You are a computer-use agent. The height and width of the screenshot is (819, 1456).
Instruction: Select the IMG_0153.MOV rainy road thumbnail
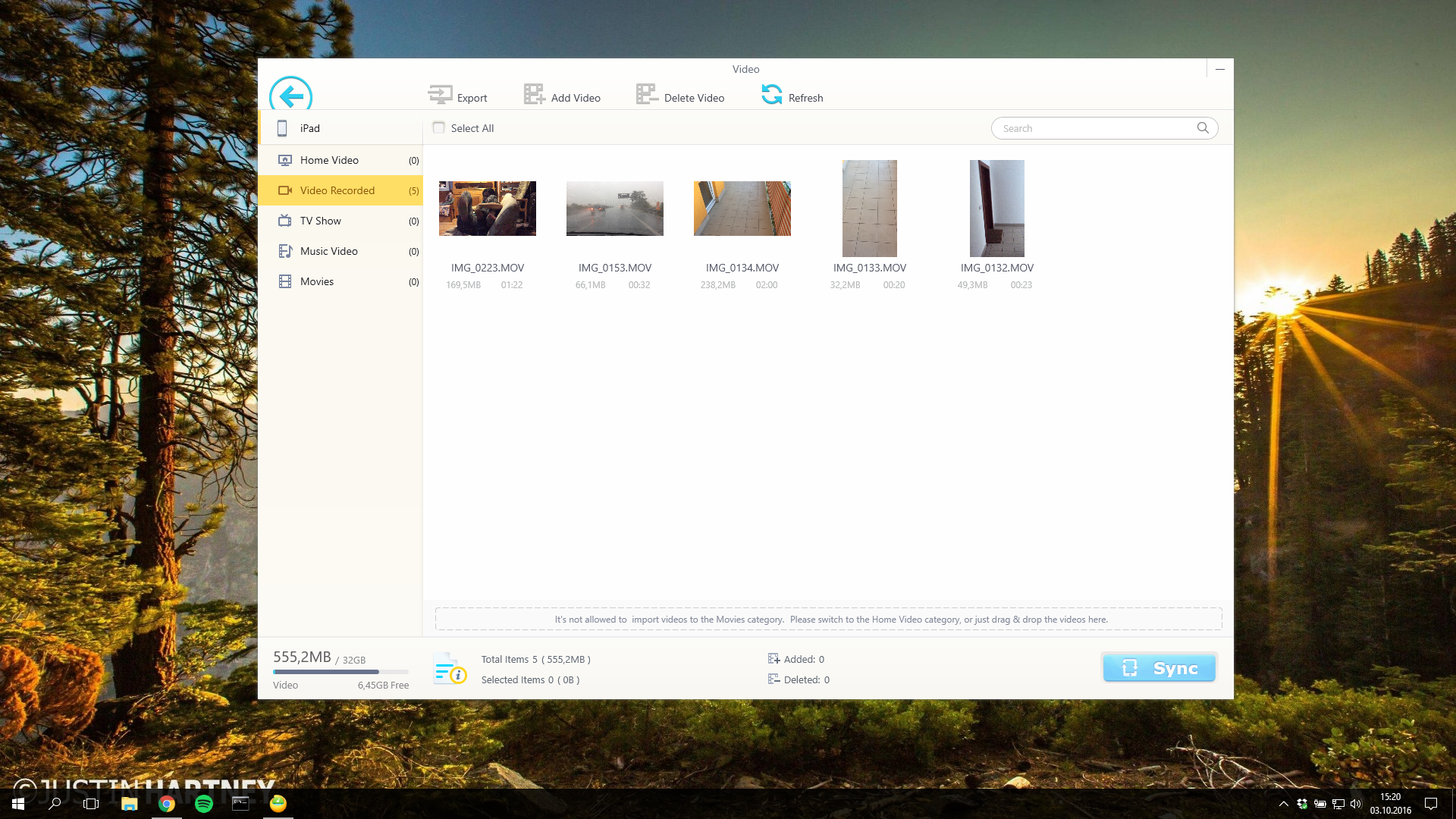click(x=615, y=209)
